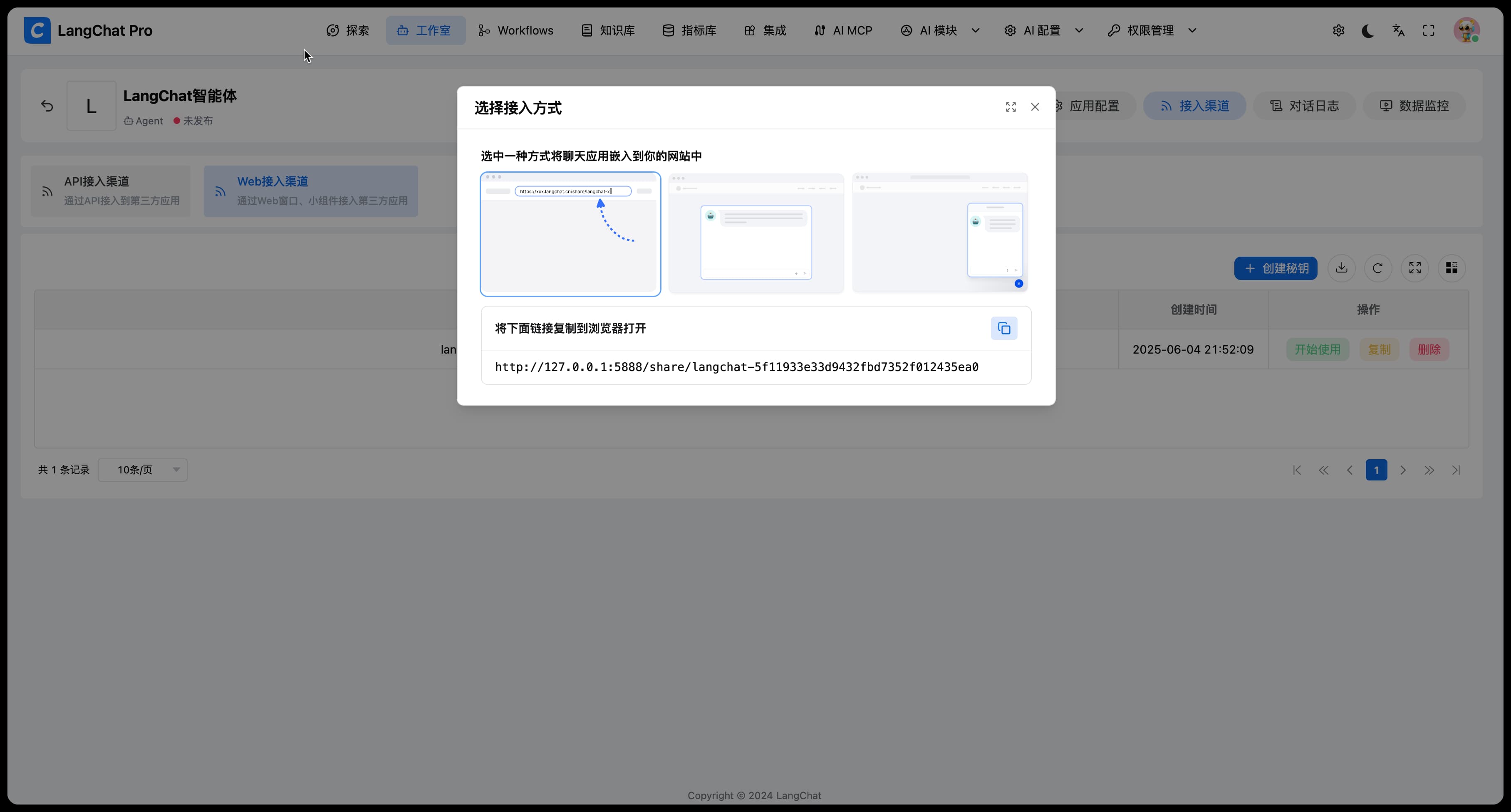Click the 删除 button in the row
Screen dimensions: 1511x812
(x=1429, y=350)
